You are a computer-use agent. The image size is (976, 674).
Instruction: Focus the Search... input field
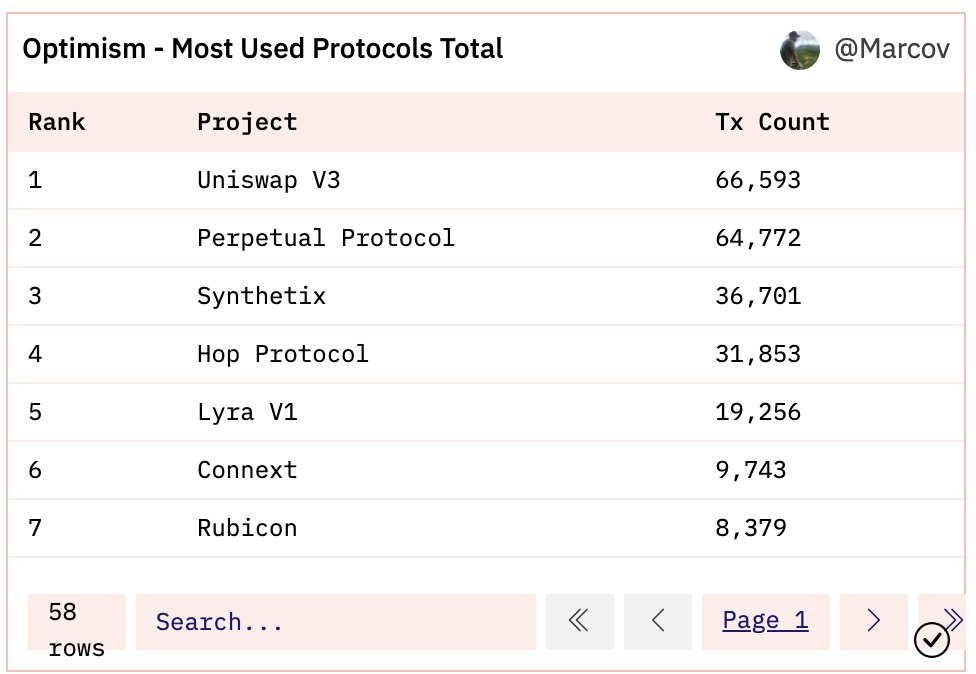pos(336,622)
